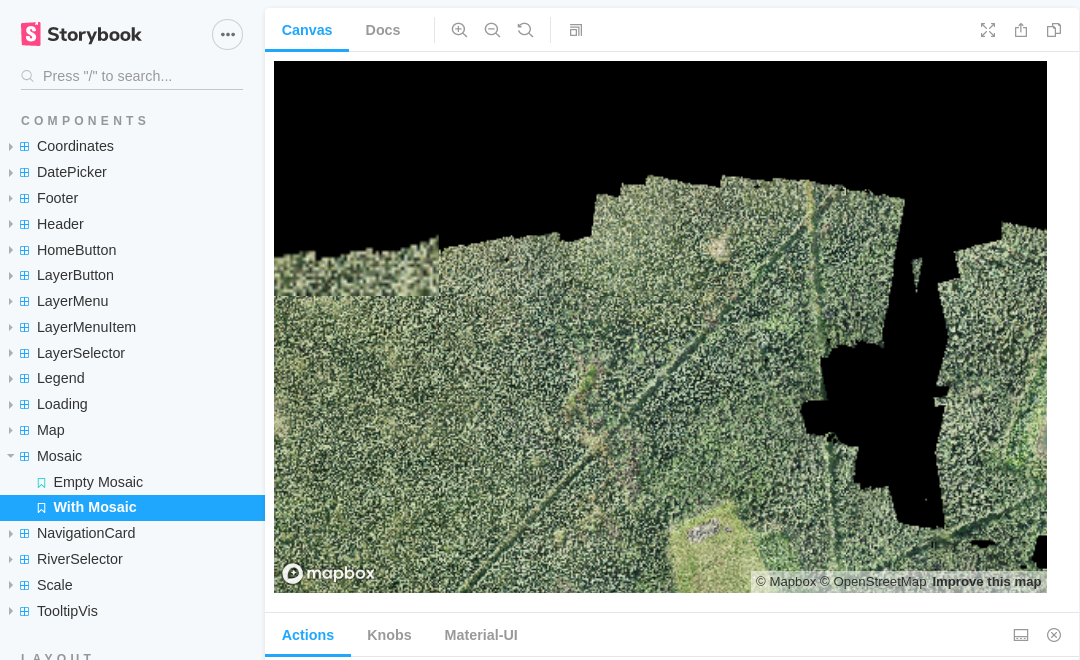Open the Knobs panel tab
This screenshot has width=1080, height=660.
tap(389, 635)
